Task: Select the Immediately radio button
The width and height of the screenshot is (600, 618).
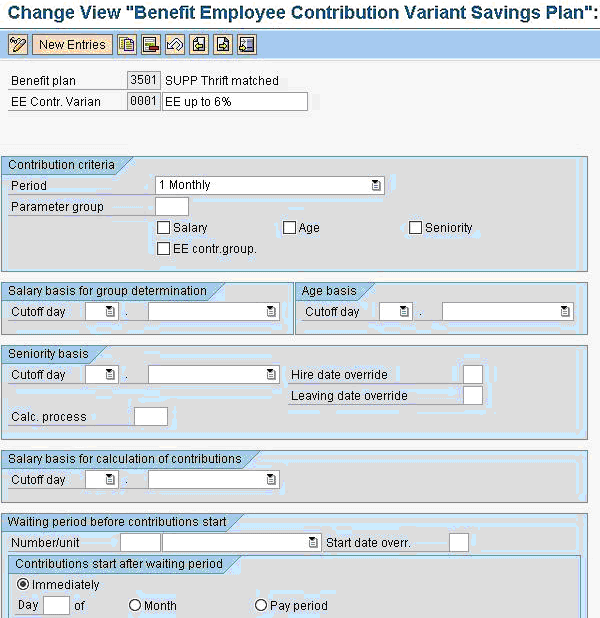Action: [24, 585]
